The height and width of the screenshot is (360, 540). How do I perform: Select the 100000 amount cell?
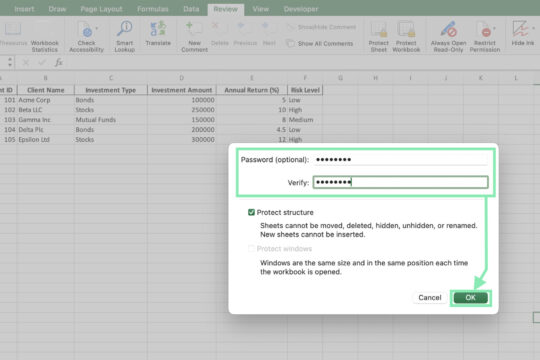click(181, 100)
